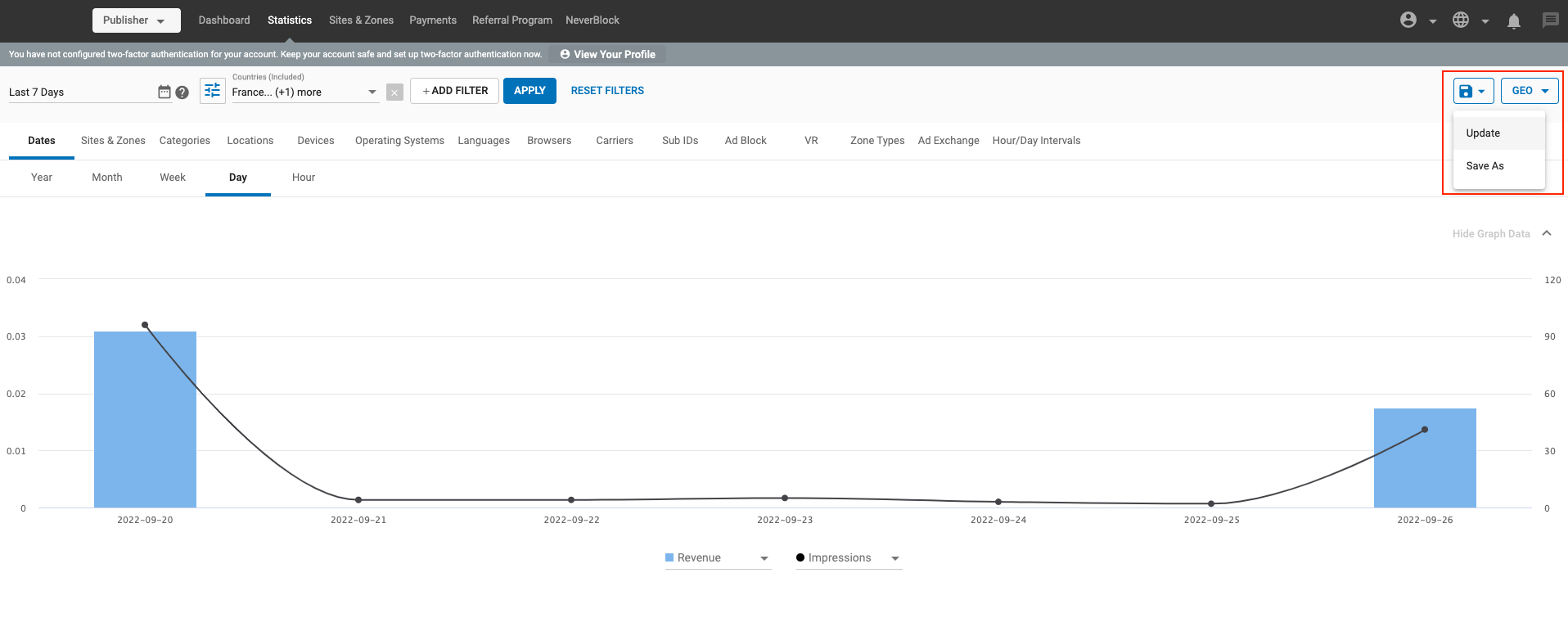
Task: Expand the Countries filter dropdown
Action: [372, 92]
